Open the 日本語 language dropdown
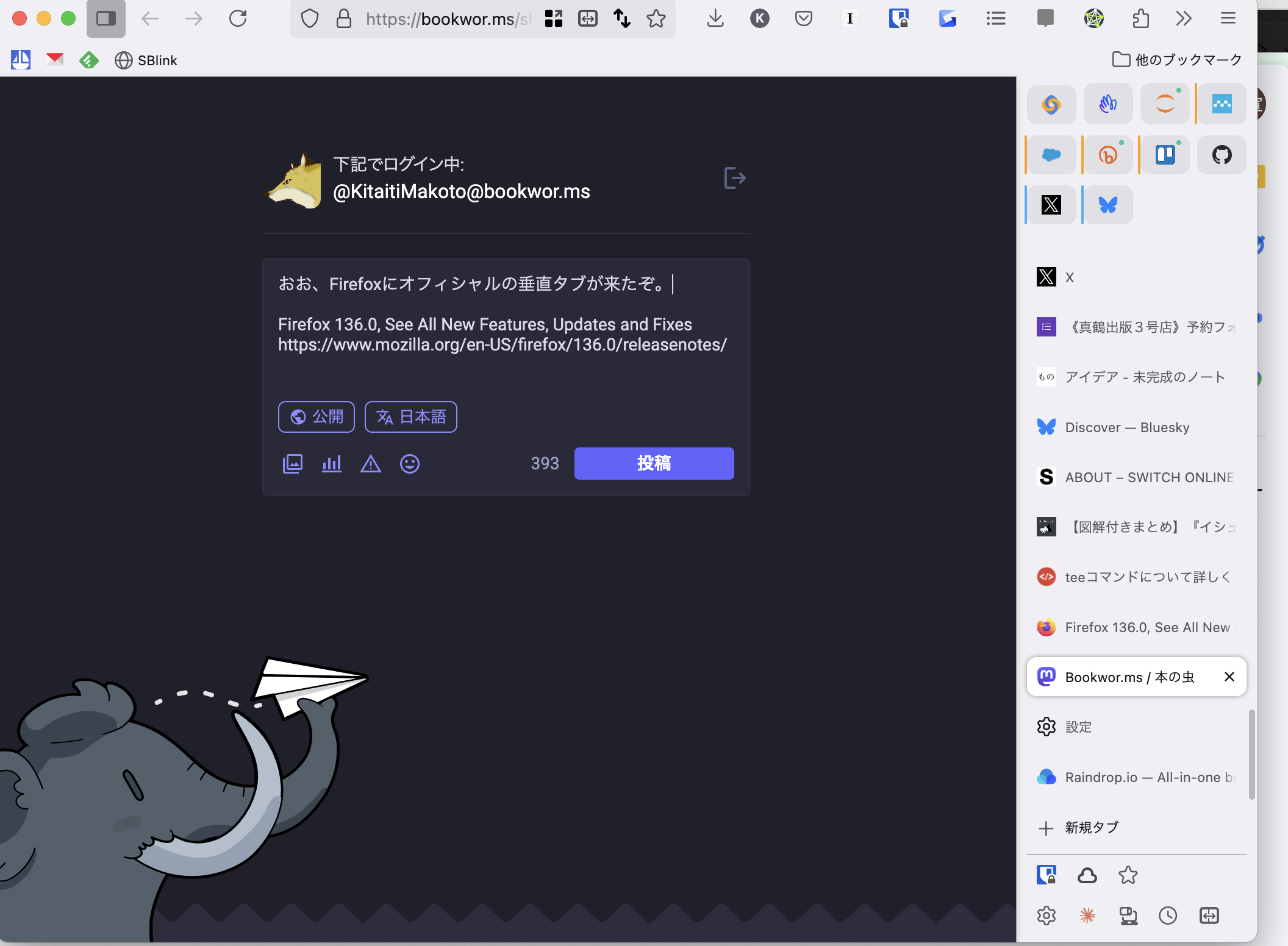 tap(411, 417)
